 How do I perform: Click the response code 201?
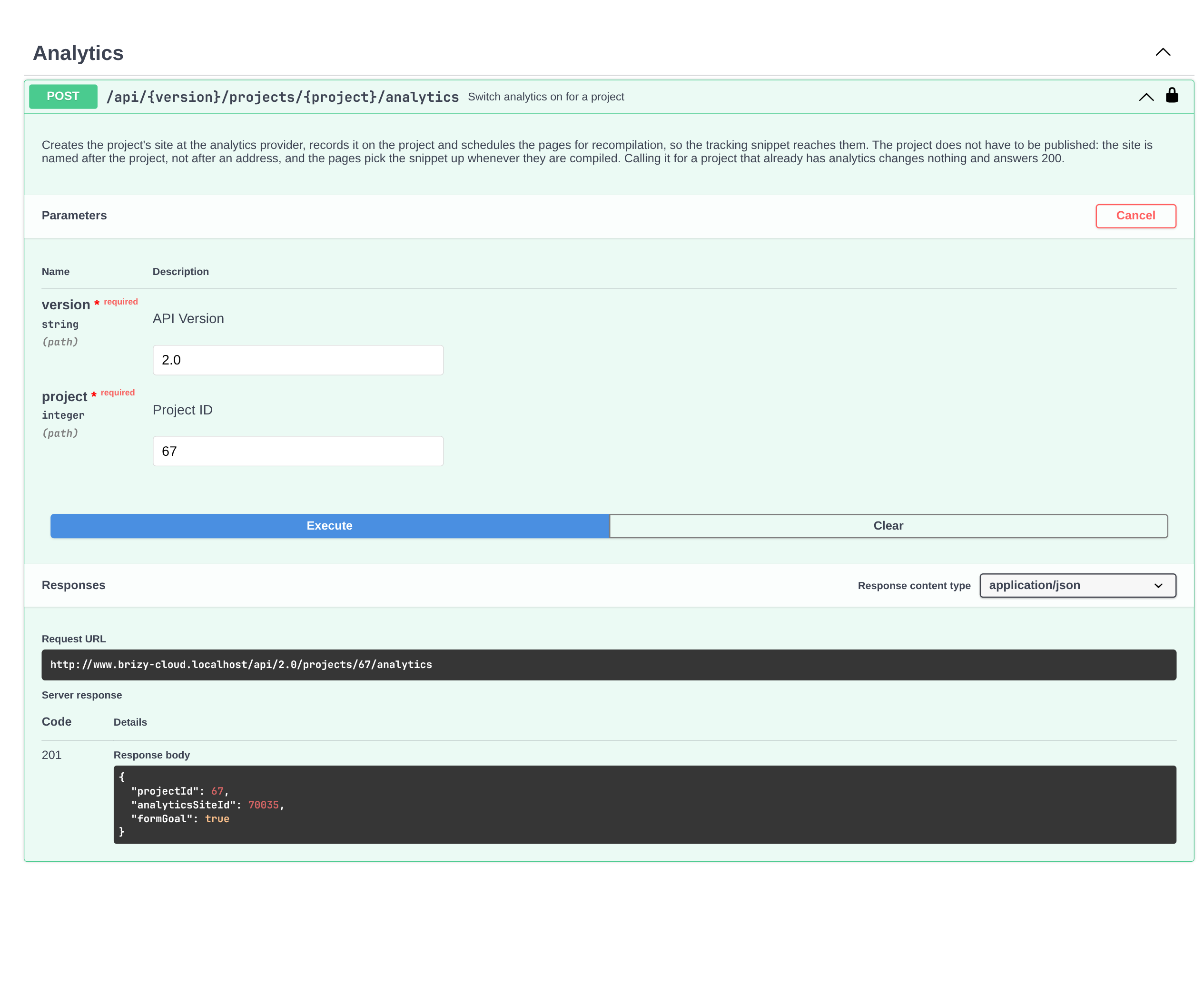pyautogui.click(x=51, y=755)
